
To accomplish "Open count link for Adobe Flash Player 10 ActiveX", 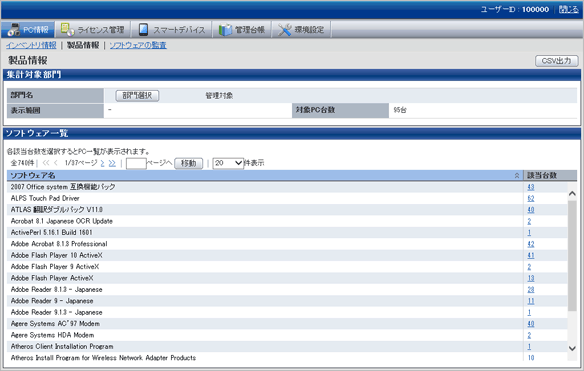I will 531,256.
